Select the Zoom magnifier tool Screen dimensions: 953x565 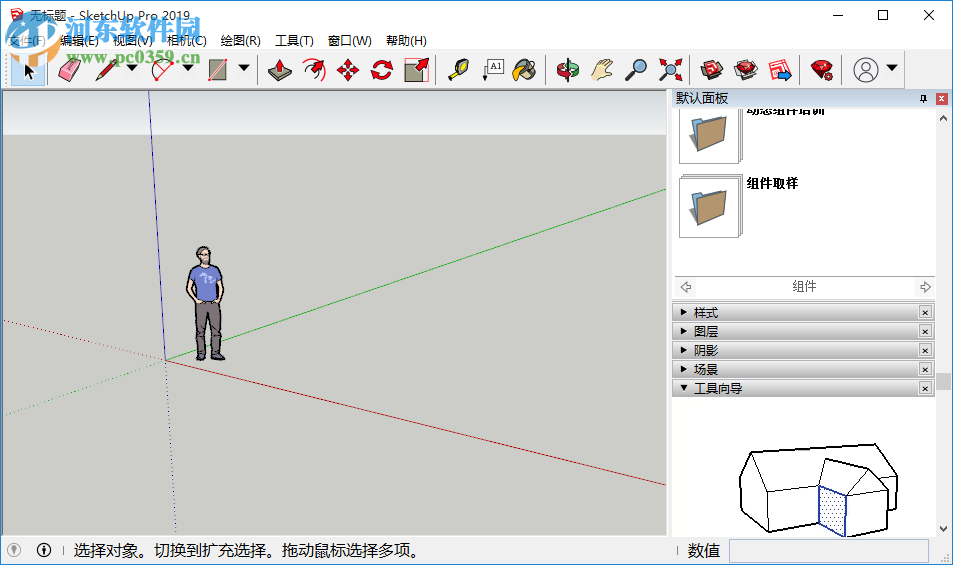(x=636, y=70)
